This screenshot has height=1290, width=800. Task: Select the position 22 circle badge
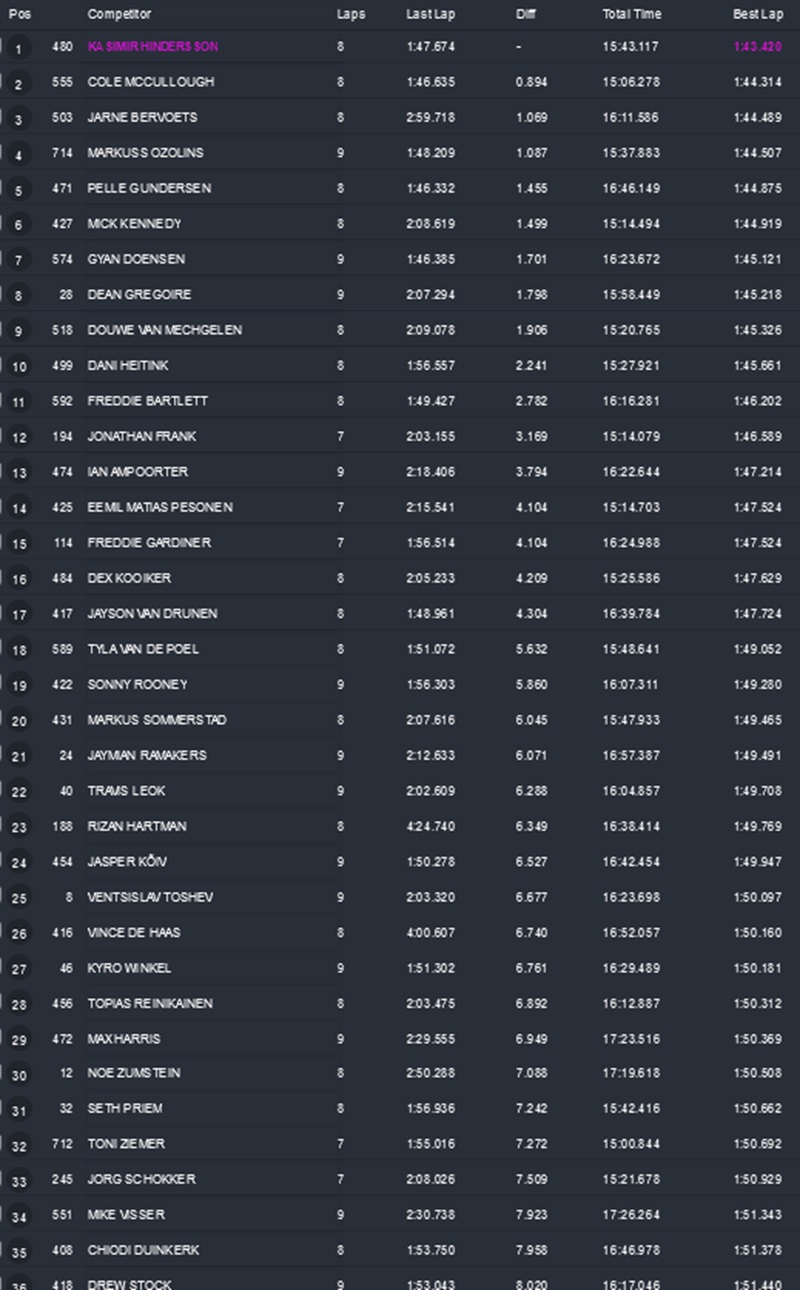[18, 793]
